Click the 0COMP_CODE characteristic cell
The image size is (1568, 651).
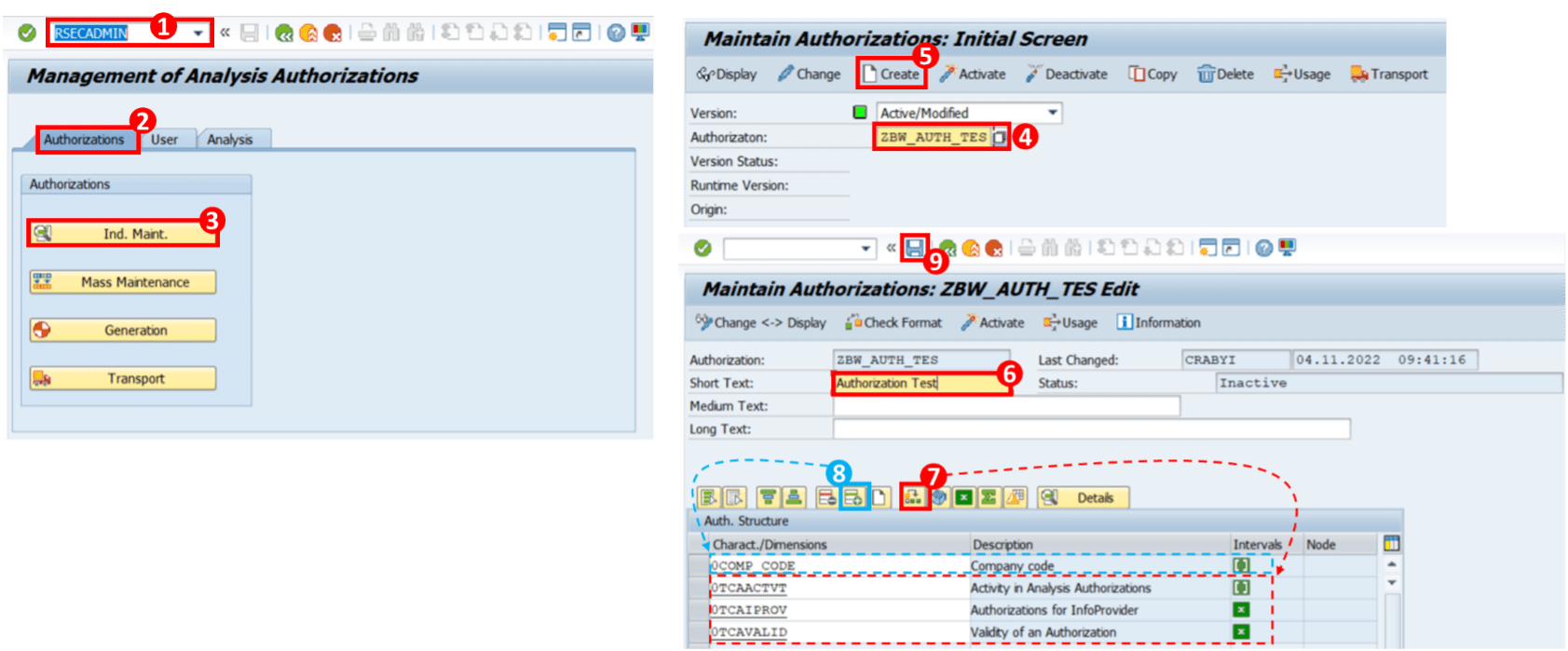(839, 566)
